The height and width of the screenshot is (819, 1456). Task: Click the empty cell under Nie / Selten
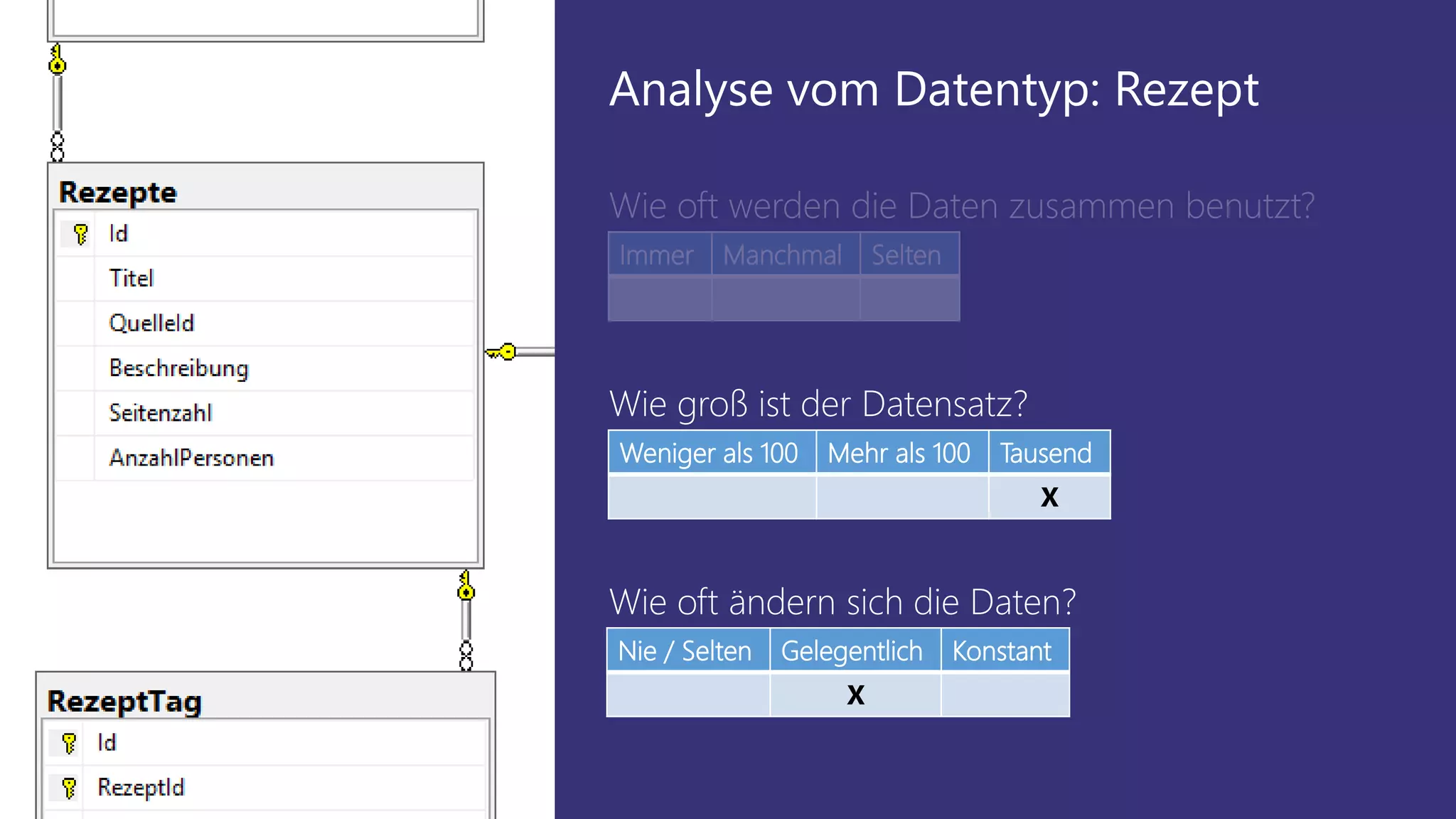(687, 695)
